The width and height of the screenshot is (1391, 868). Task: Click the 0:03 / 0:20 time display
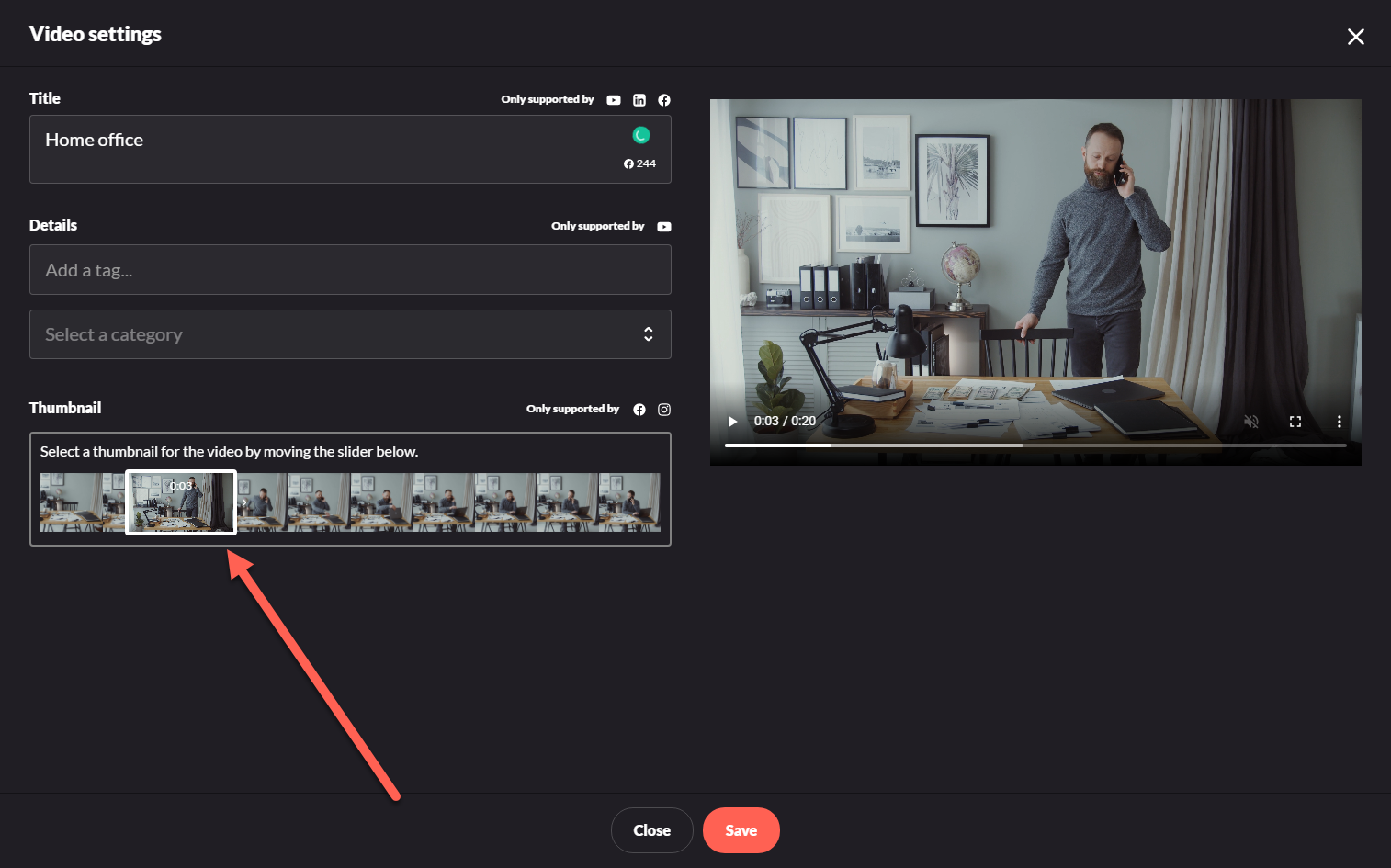[785, 422]
